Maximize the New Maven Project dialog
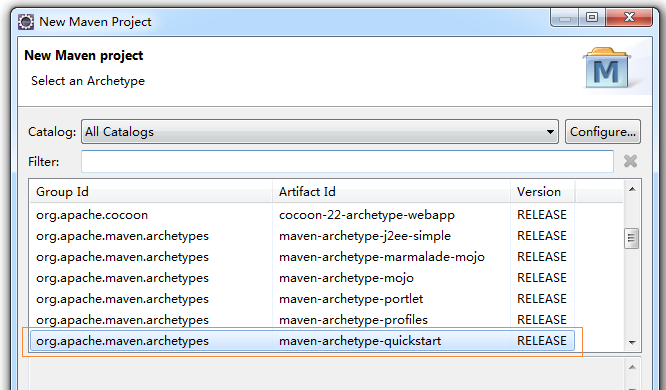 (x=592, y=17)
